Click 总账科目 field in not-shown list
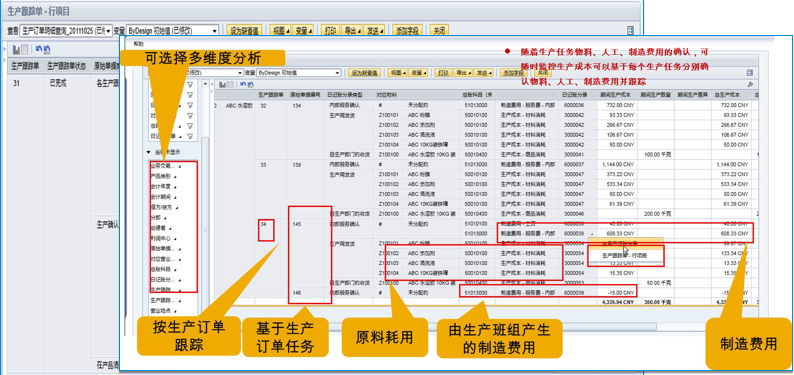The height and width of the screenshot is (375, 794). coord(164,269)
